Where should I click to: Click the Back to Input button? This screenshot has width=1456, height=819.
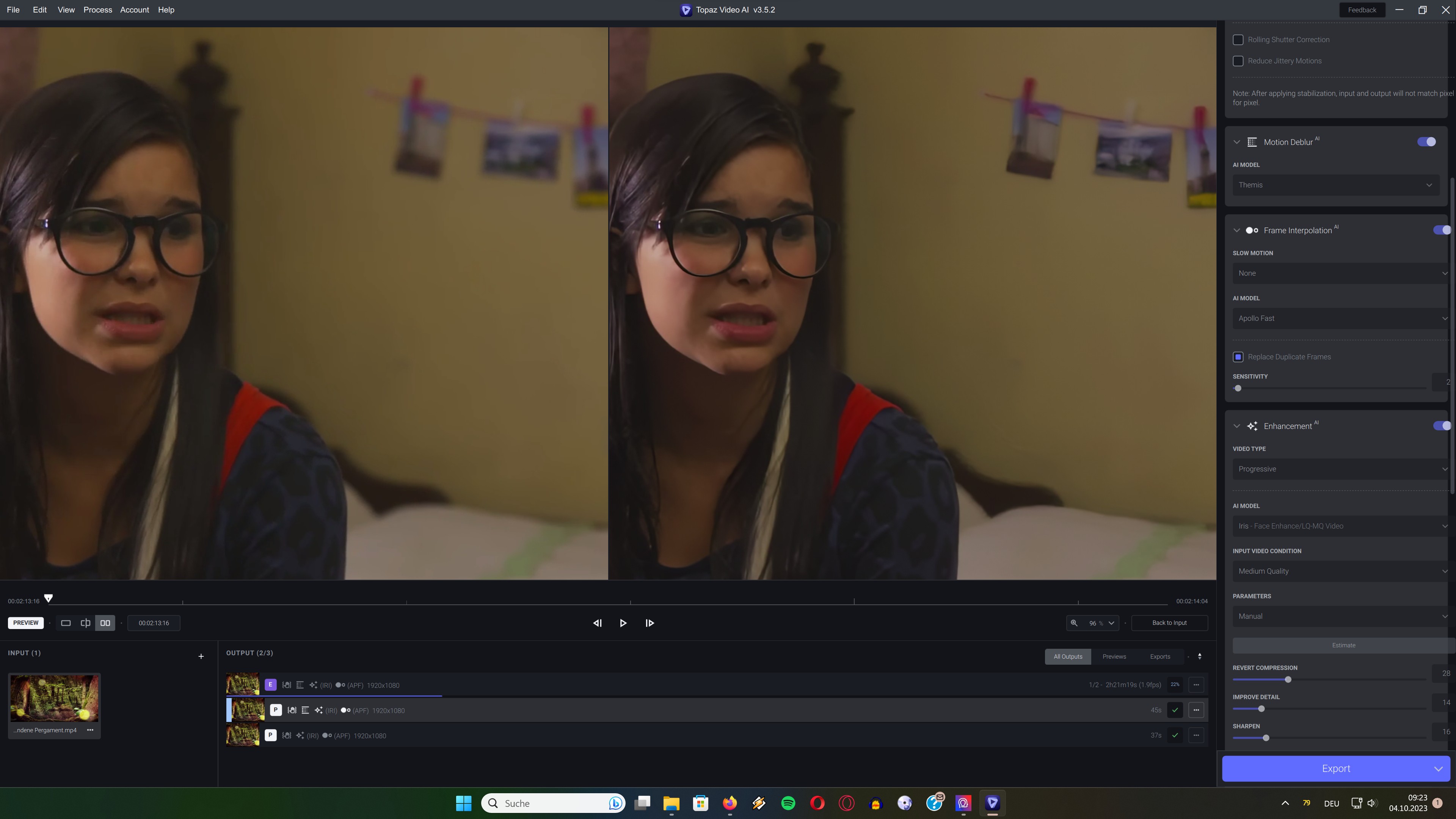(x=1169, y=623)
